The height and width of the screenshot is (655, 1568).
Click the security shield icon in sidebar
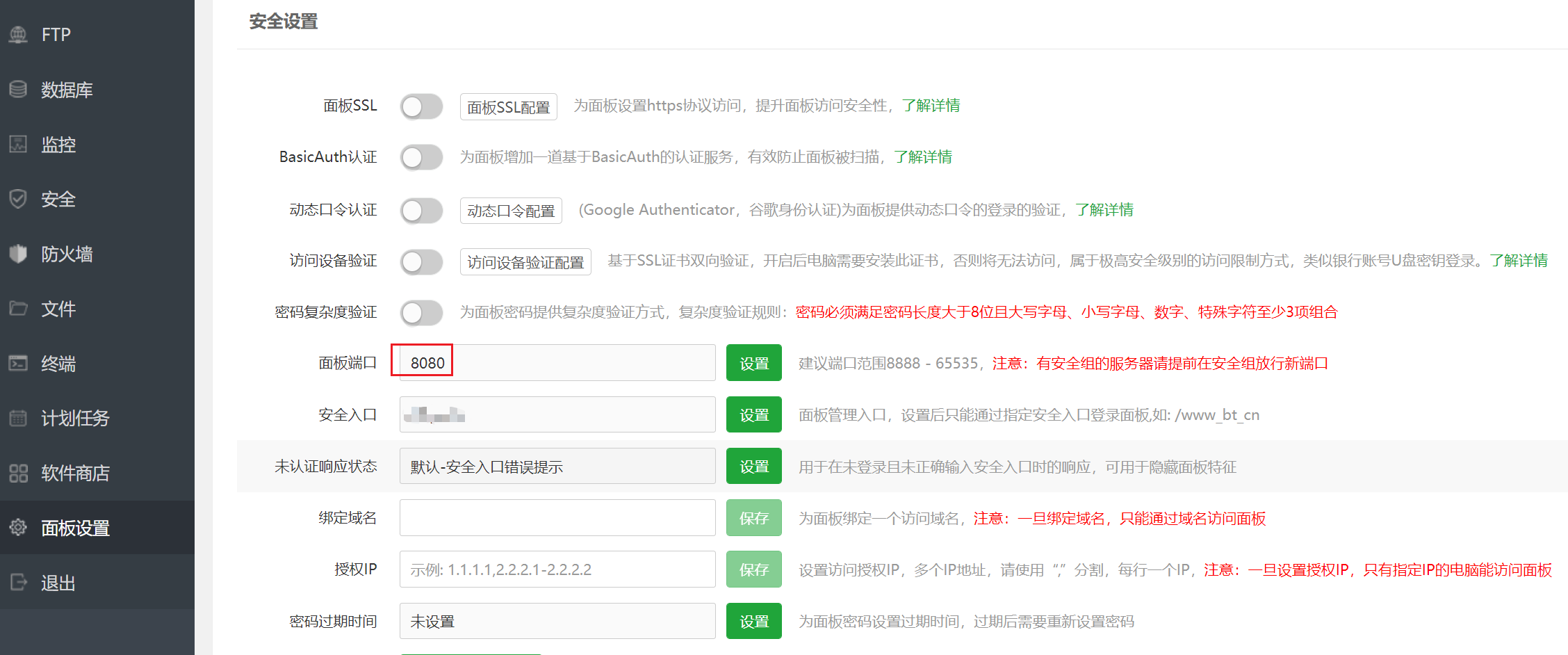pos(18,199)
